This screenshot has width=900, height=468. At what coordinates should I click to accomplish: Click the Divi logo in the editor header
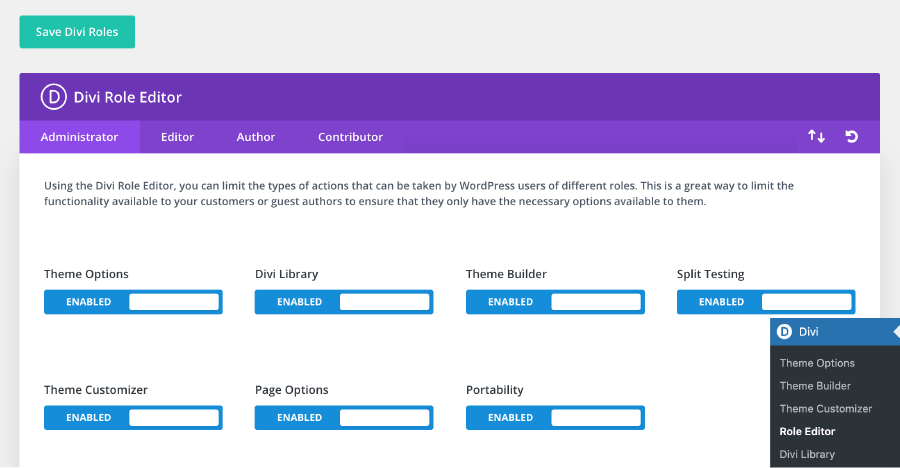53,97
